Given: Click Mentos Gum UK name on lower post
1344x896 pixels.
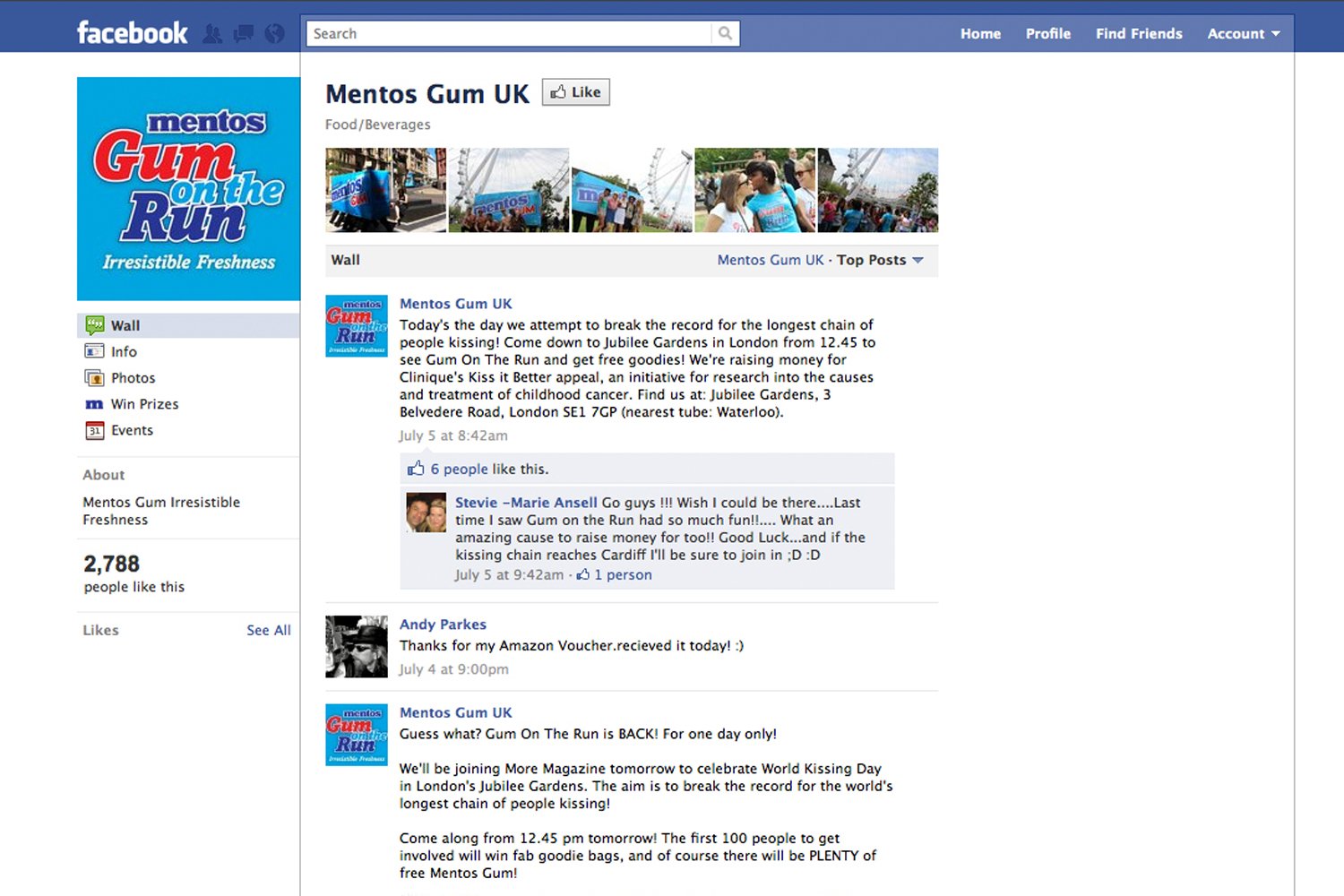Looking at the screenshot, I should click(456, 712).
